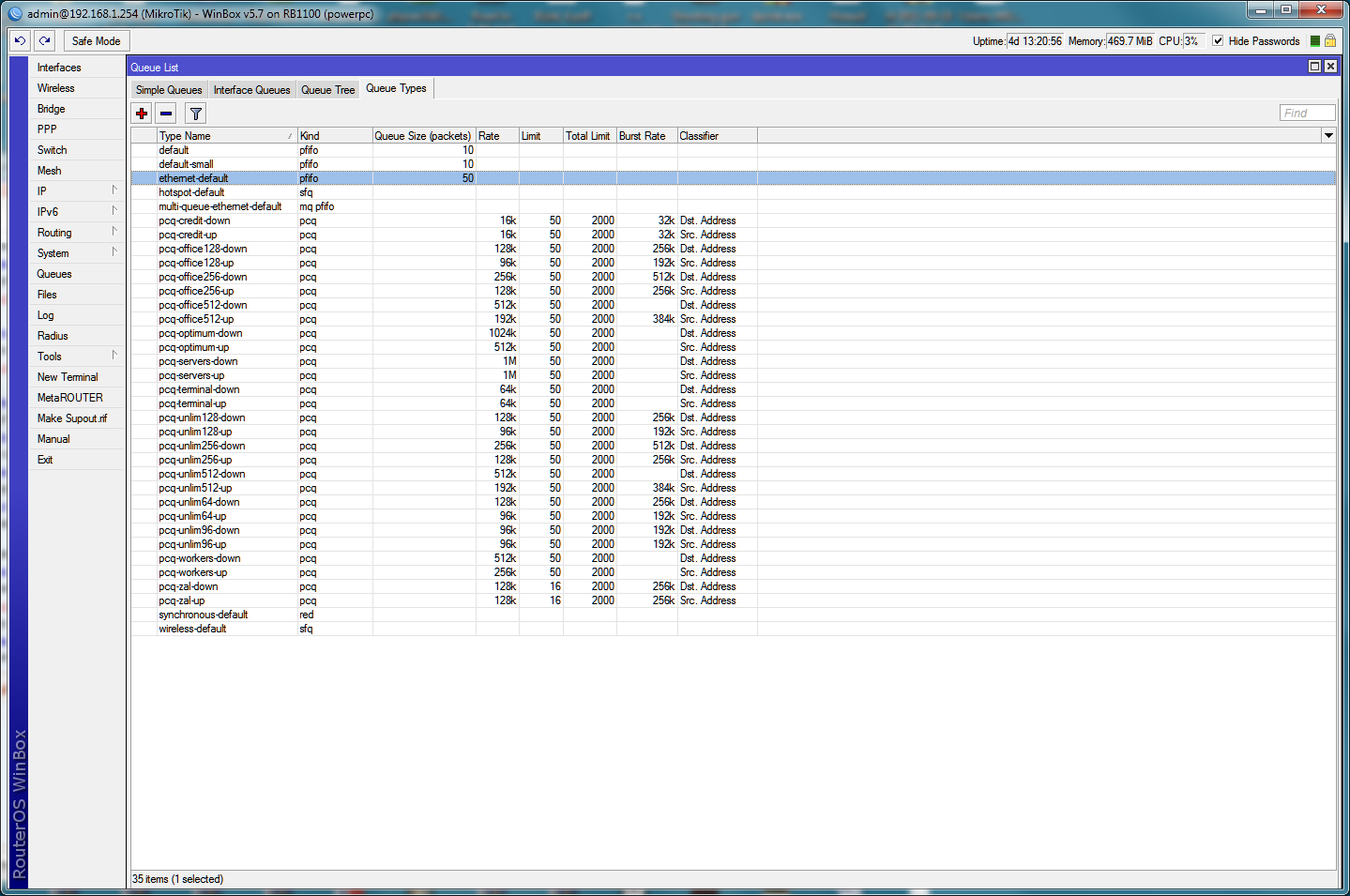This screenshot has height=896, width=1350.
Task: Select the pcq-office128-down row
Action: click(x=733, y=249)
